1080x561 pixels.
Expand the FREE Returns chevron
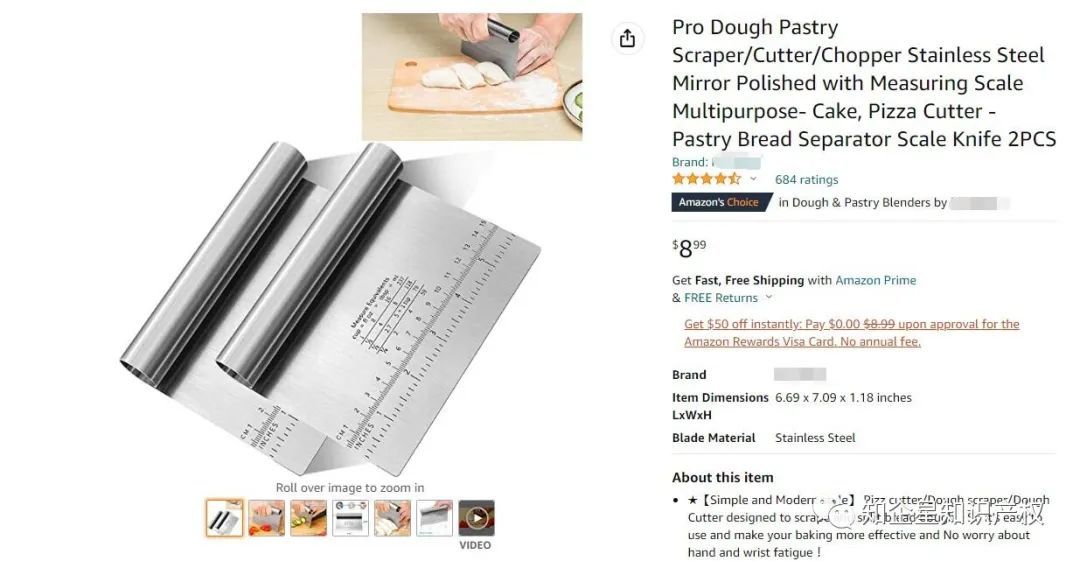769,298
